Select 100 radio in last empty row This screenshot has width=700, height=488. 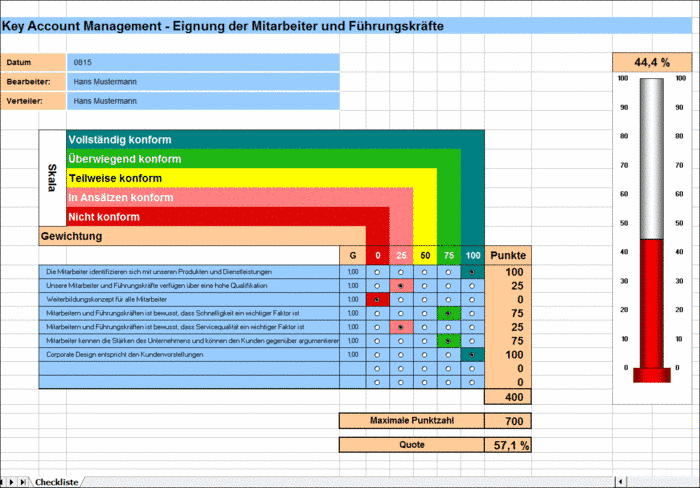(x=472, y=383)
